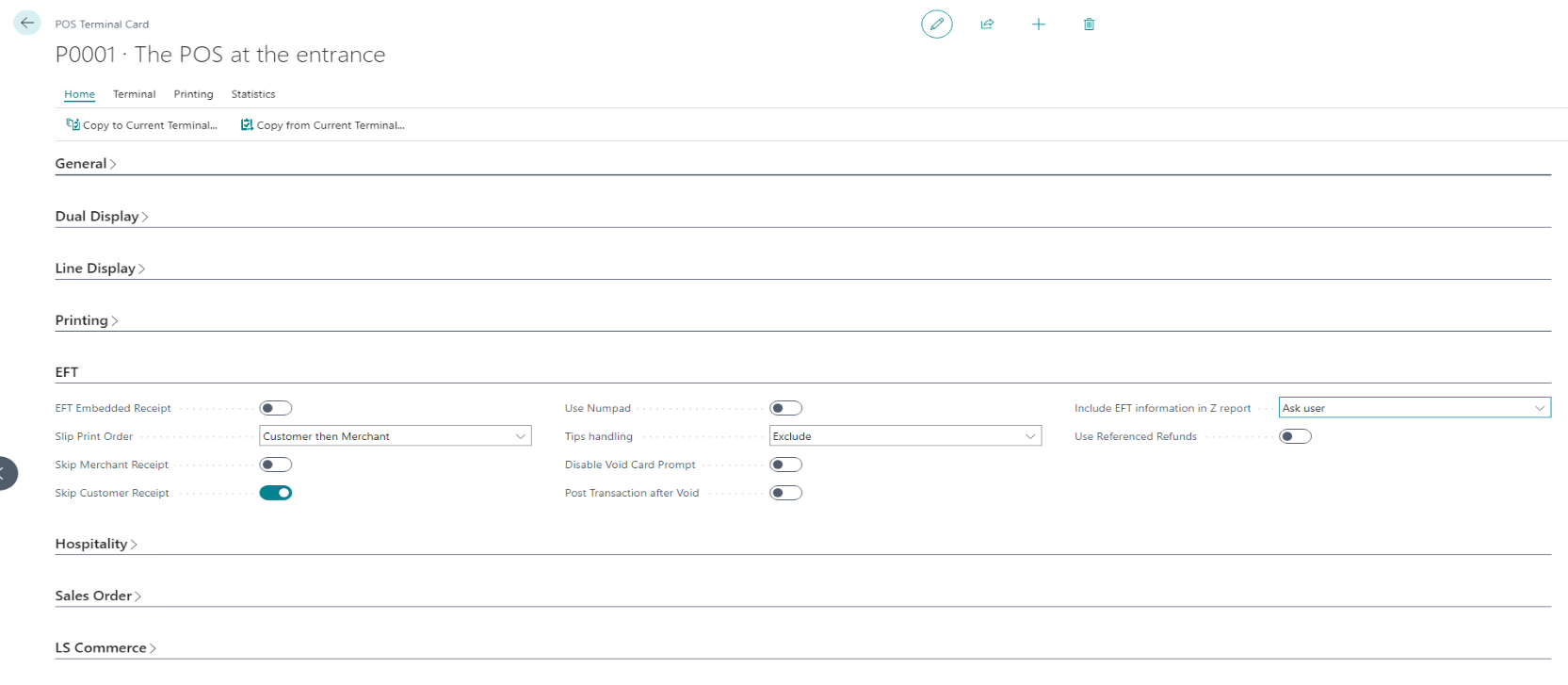Screen dimensions: 1568x685
Task: Click the EFT Embedded Receipt label
Action: (x=113, y=408)
